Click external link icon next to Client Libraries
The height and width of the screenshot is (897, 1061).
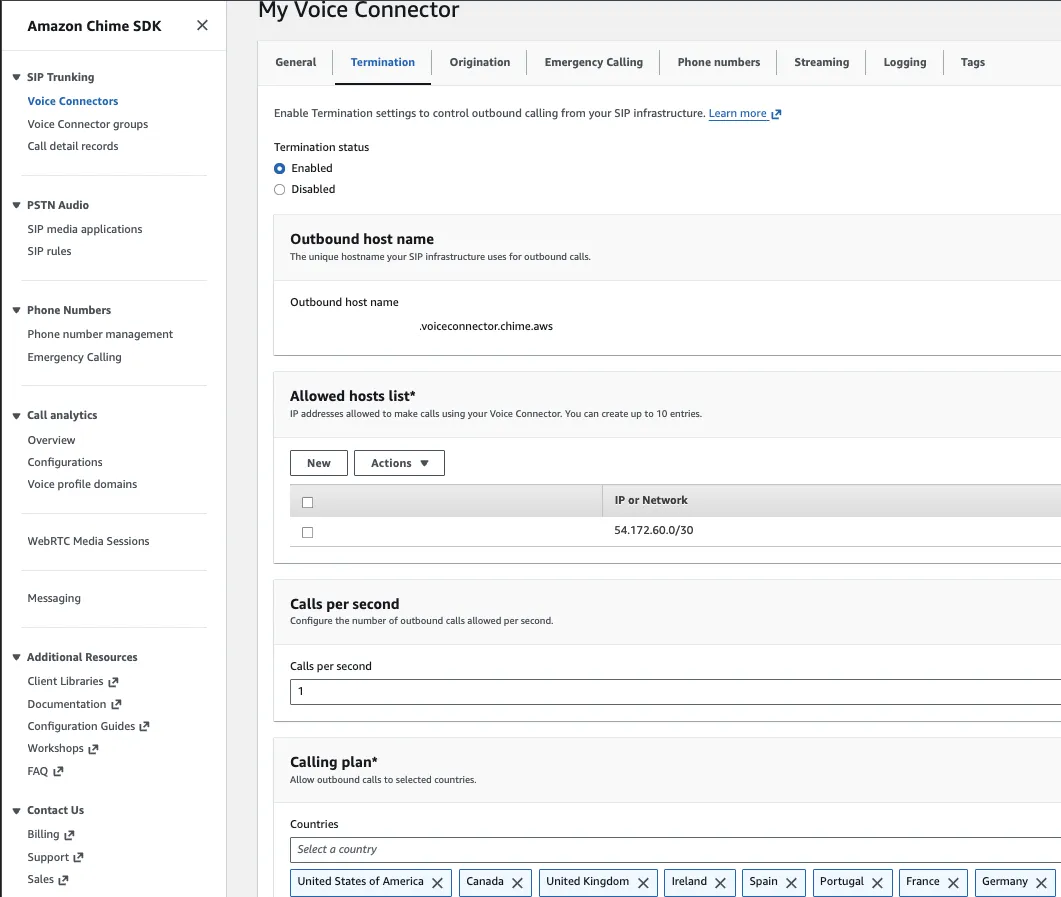(x=113, y=682)
